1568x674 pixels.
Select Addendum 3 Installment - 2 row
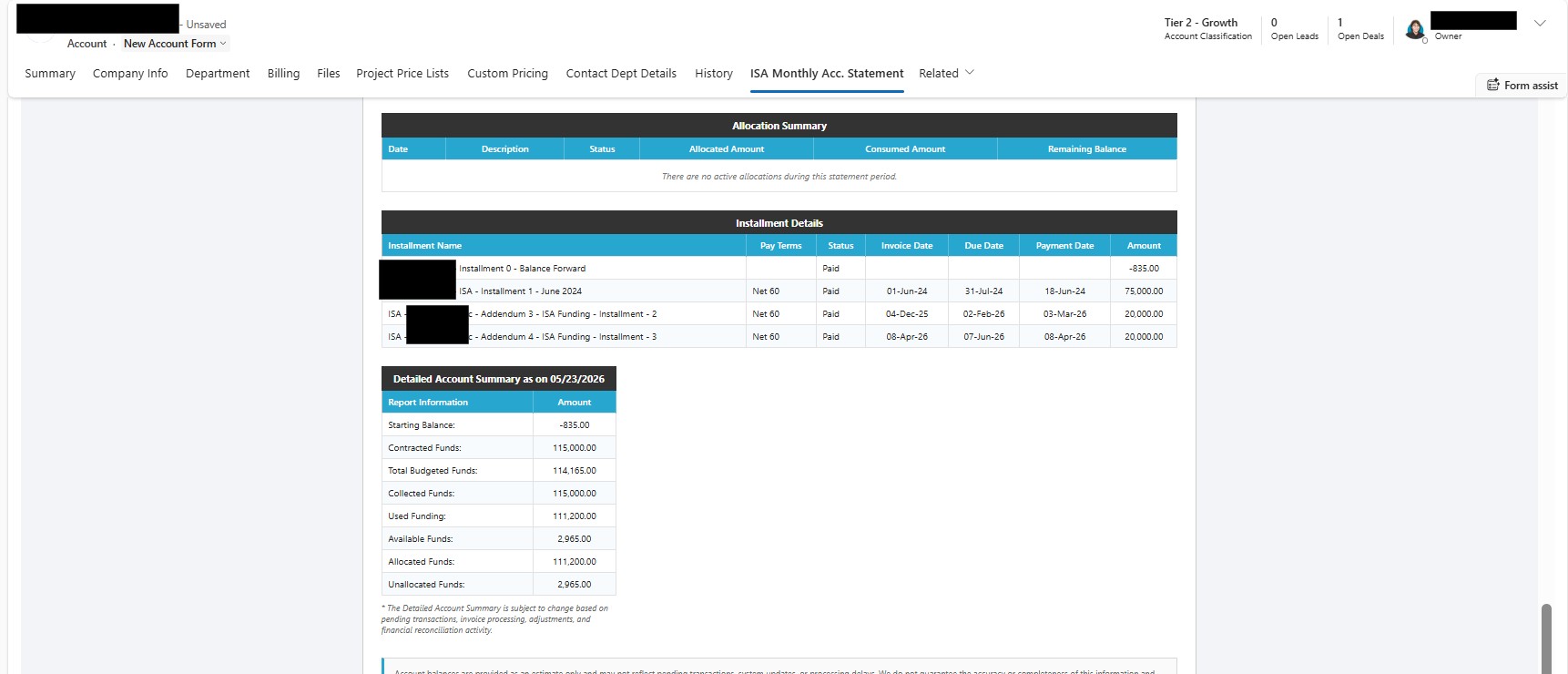[779, 313]
